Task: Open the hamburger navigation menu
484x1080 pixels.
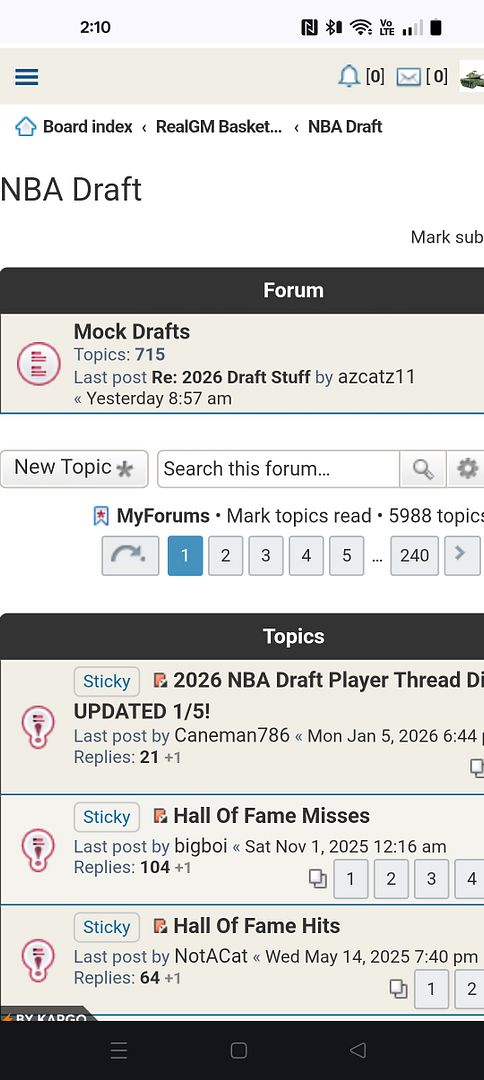Action: 26,76
